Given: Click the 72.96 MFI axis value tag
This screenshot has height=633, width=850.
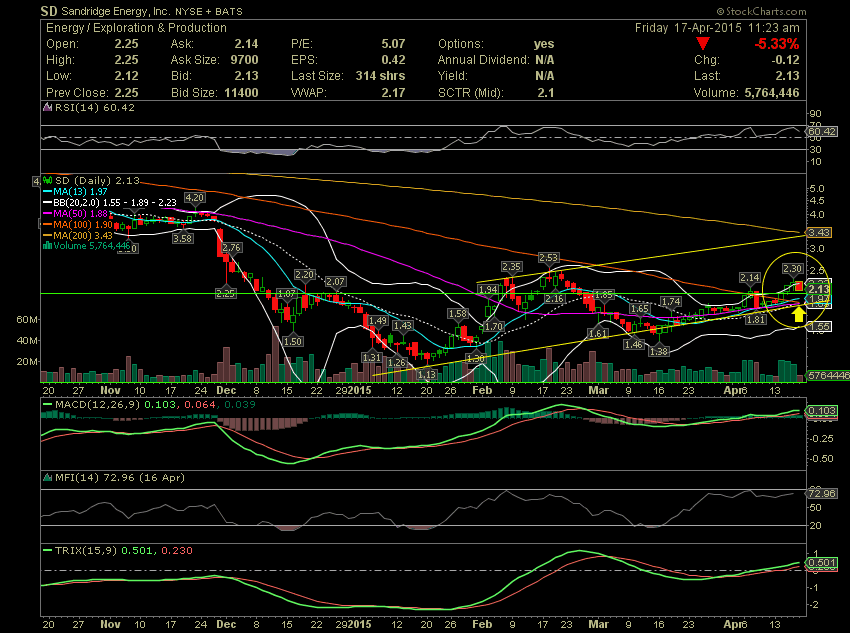Looking at the screenshot, I should point(821,493).
